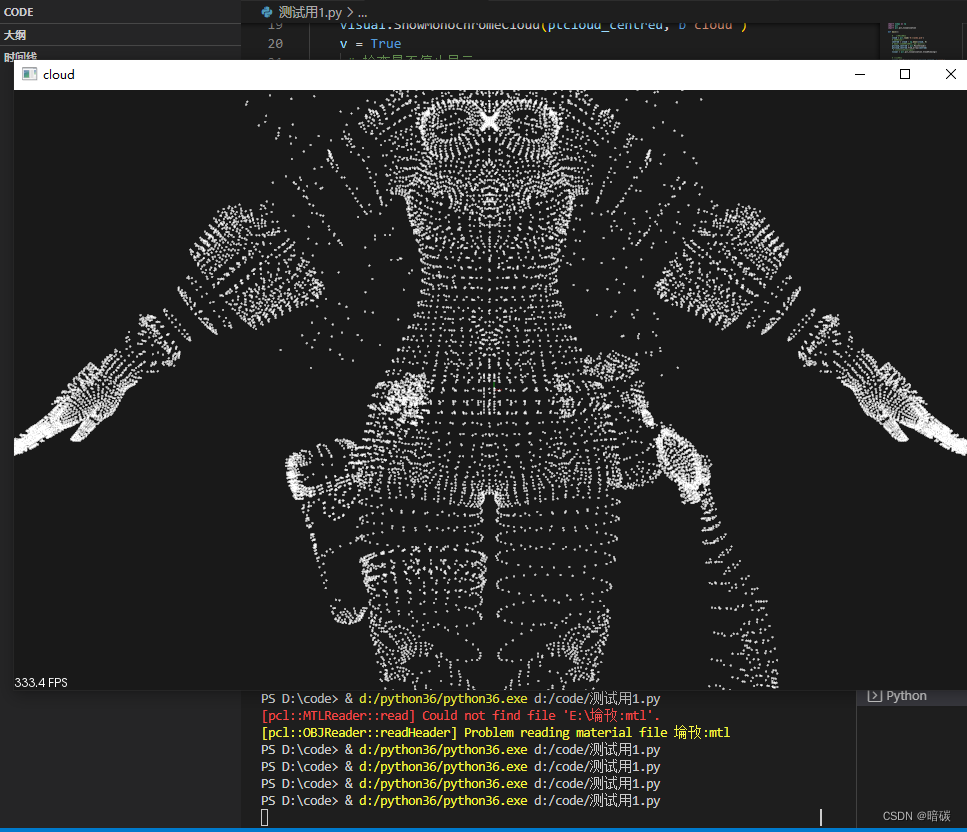Screen dimensions: 967x832
Task: Expand the CODE explorer section
Action: point(19,12)
